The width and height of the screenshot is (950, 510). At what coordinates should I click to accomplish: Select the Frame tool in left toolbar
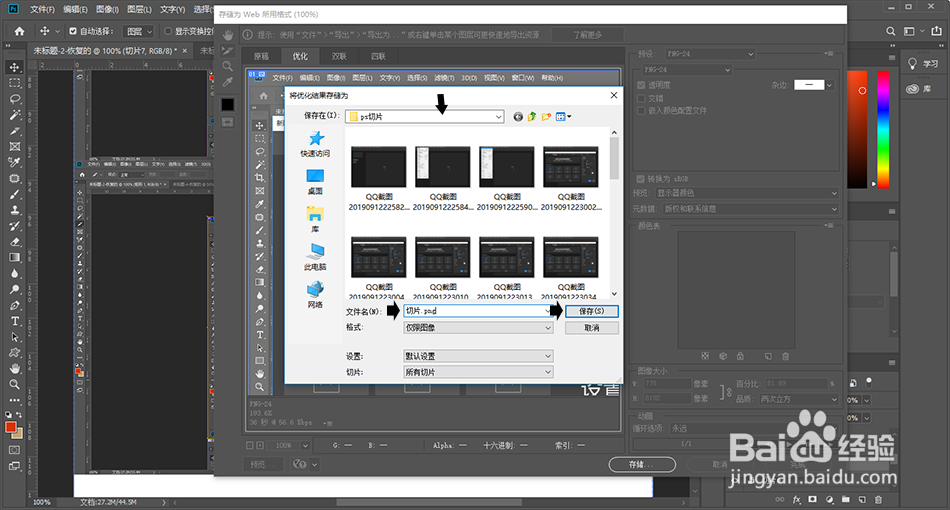[x=15, y=147]
